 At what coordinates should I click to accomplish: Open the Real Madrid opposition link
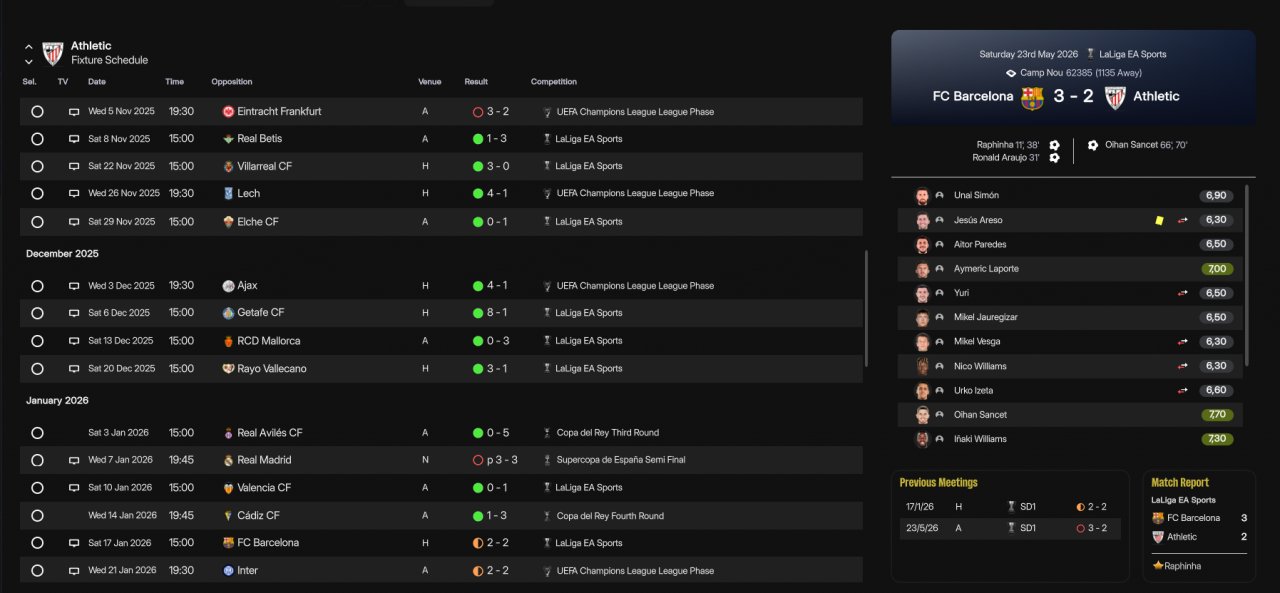265,460
